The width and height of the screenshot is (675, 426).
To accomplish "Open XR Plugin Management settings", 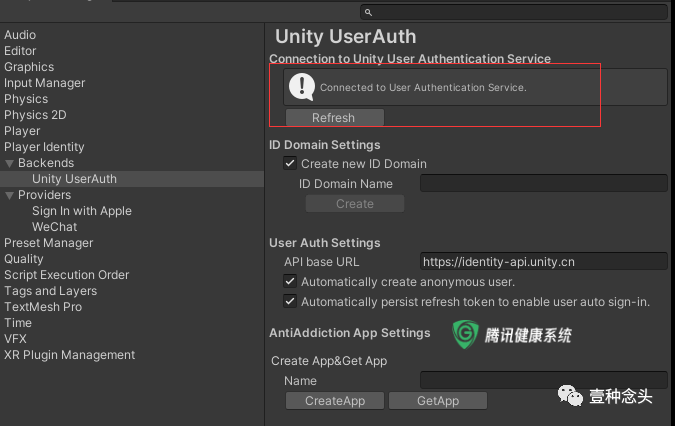I will click(70, 355).
